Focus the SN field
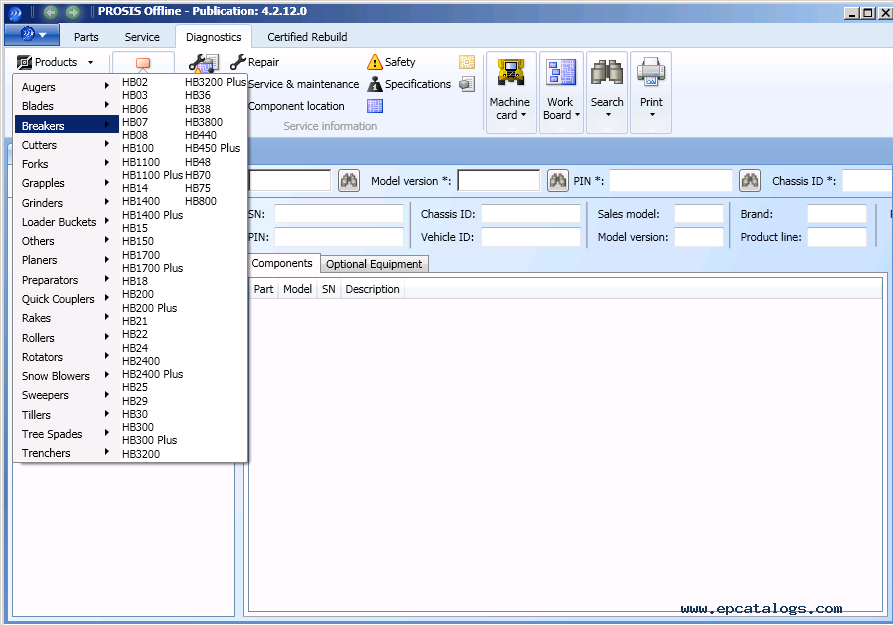 pos(338,214)
